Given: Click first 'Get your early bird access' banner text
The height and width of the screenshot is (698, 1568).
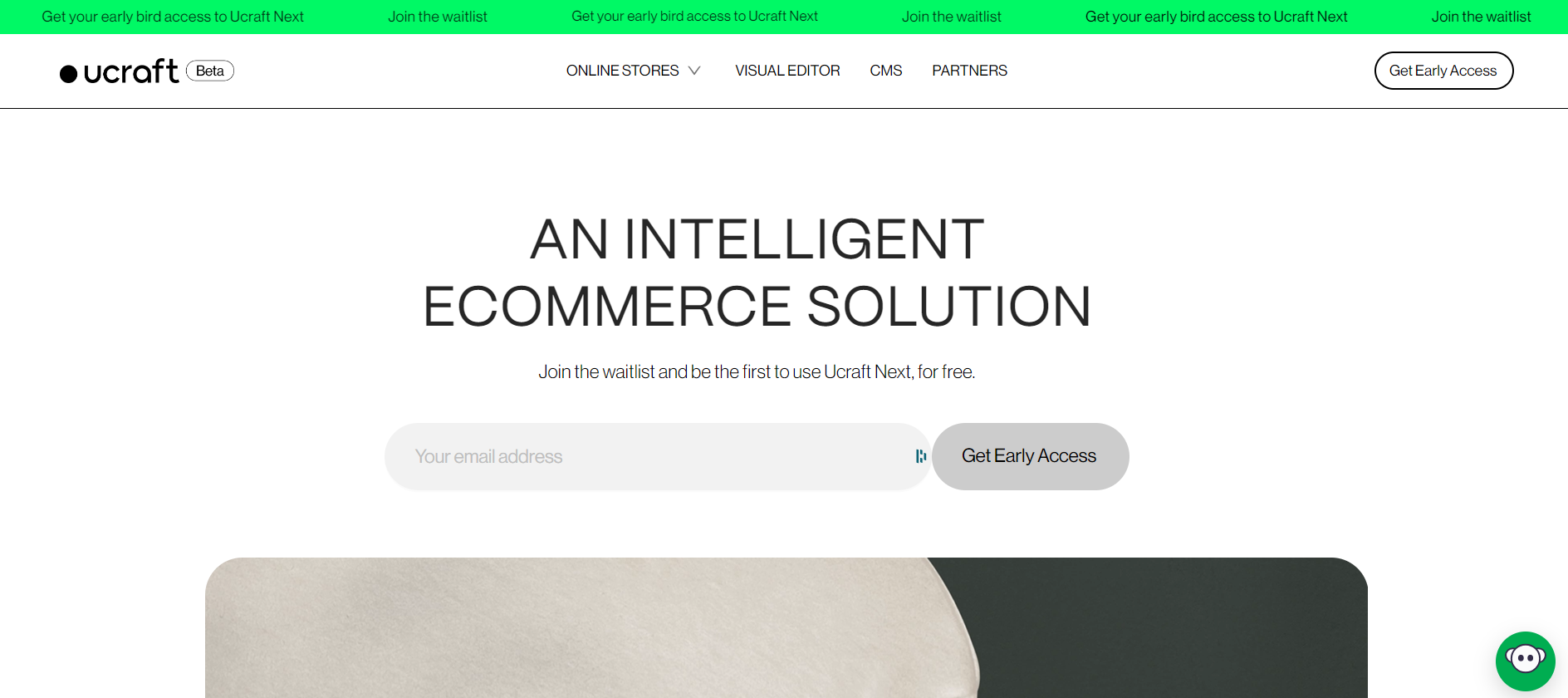Looking at the screenshot, I should [173, 17].
